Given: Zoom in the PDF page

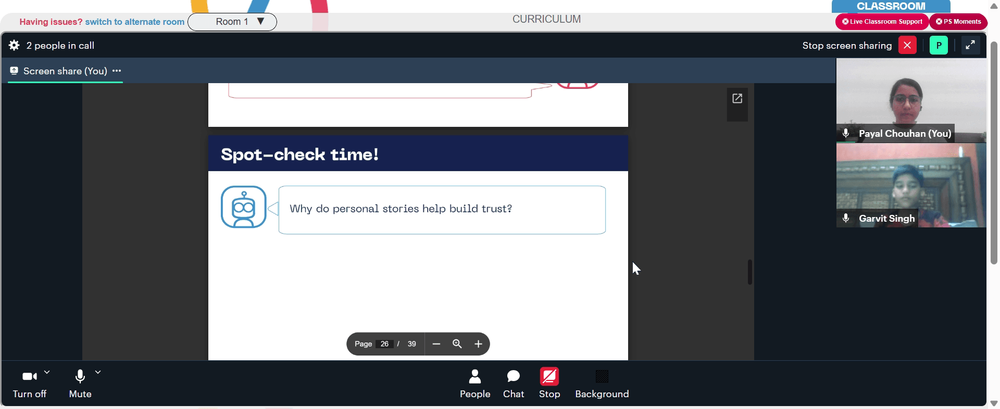Looking at the screenshot, I should [x=478, y=344].
